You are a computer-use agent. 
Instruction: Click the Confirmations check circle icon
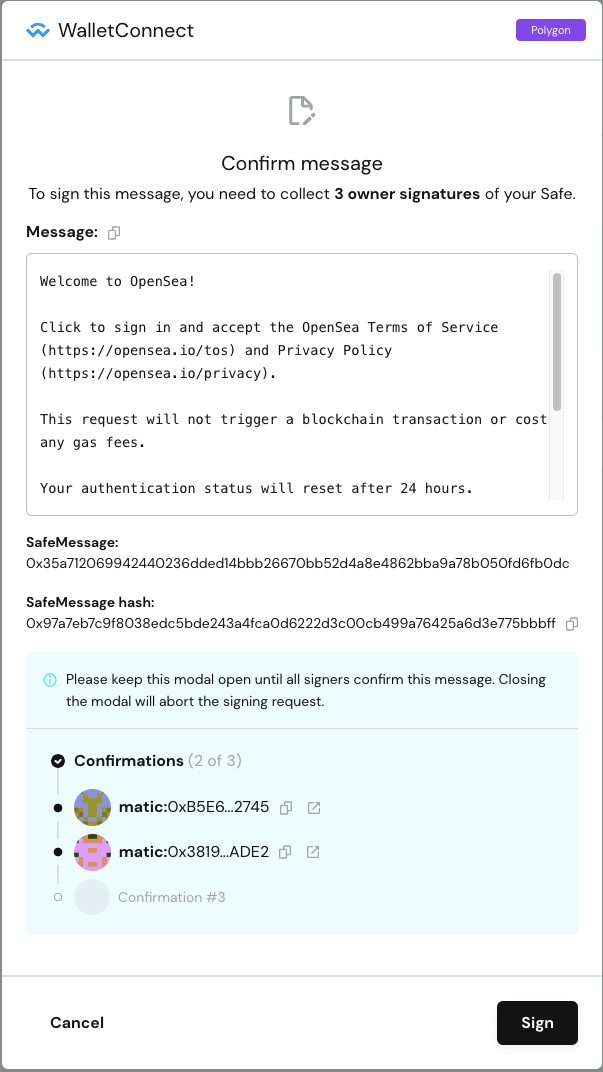pos(58,761)
